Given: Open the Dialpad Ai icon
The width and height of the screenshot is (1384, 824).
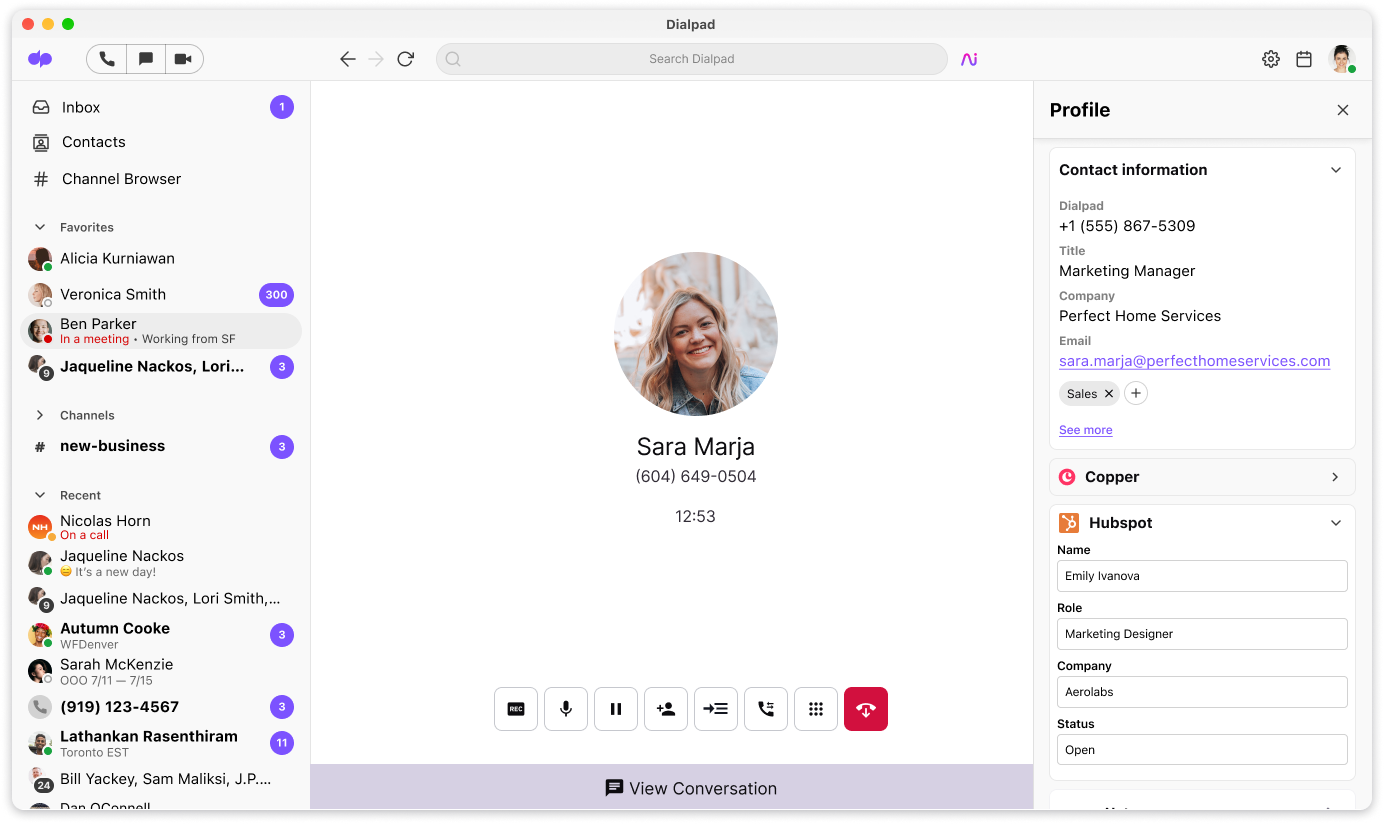Looking at the screenshot, I should 968,59.
